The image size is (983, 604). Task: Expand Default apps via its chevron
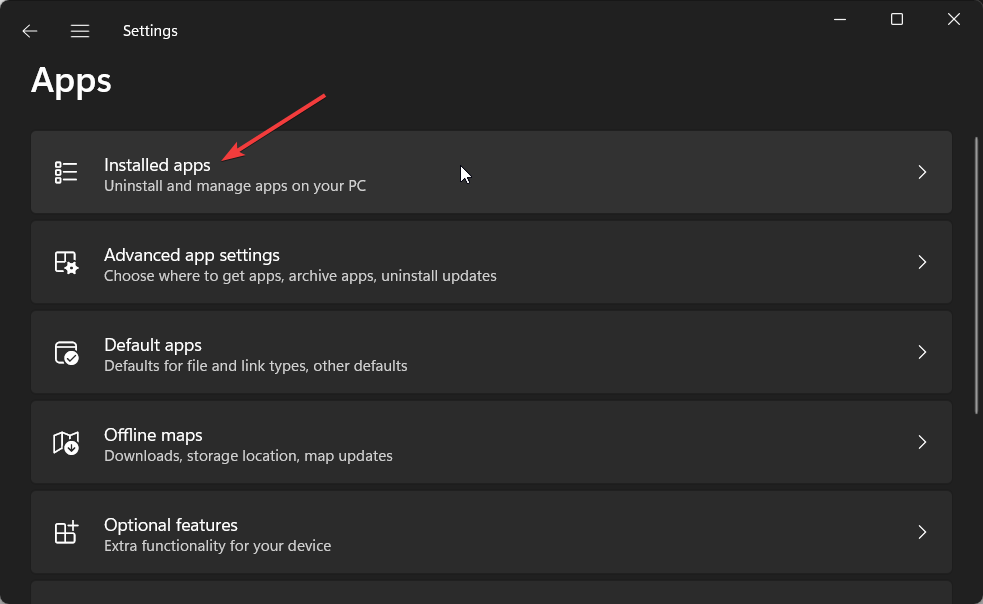coord(922,352)
